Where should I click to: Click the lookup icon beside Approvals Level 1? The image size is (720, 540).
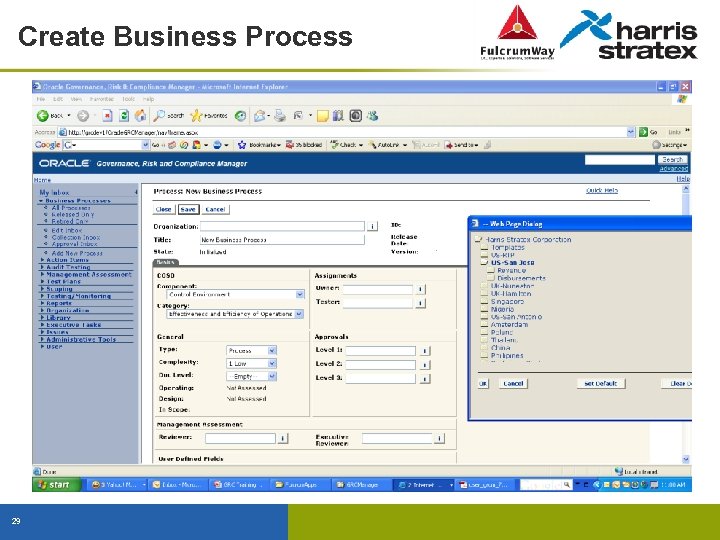pyautogui.click(x=425, y=351)
